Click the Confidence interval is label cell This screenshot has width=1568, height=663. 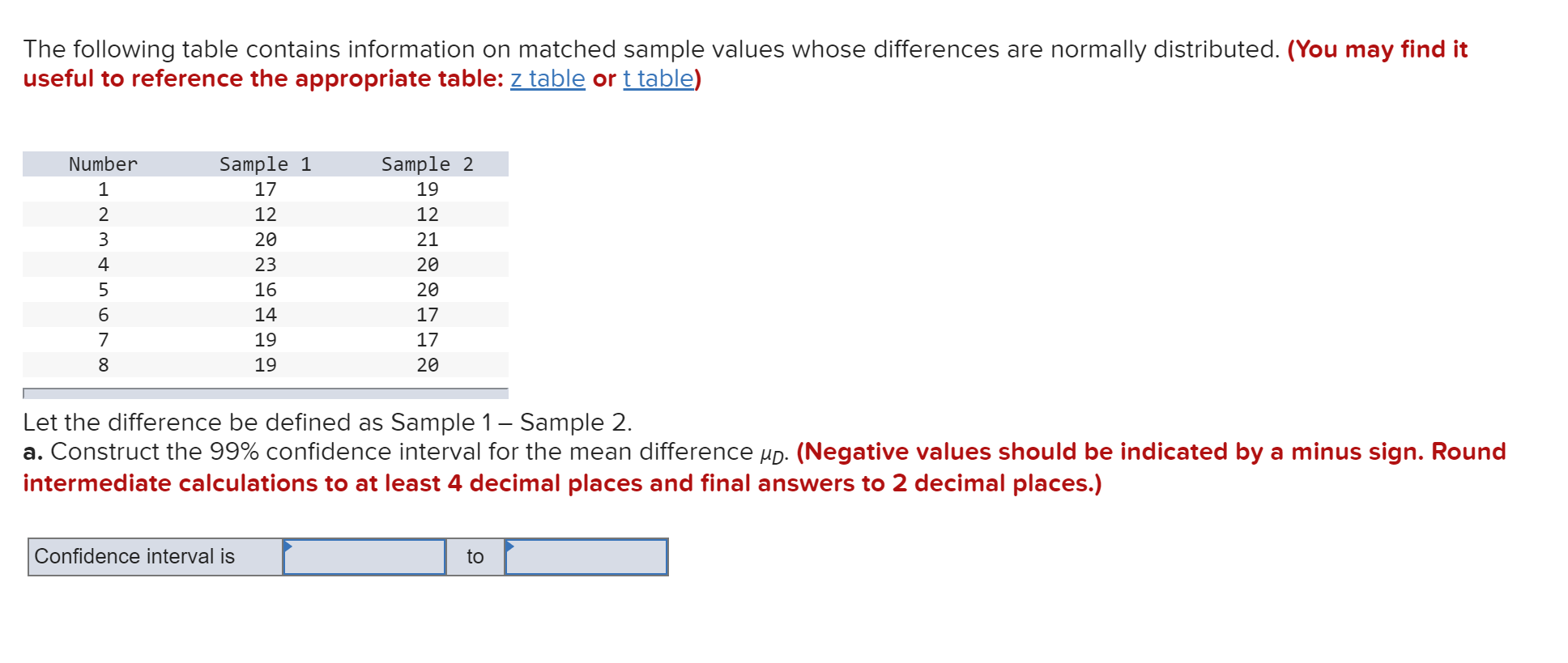[156, 557]
